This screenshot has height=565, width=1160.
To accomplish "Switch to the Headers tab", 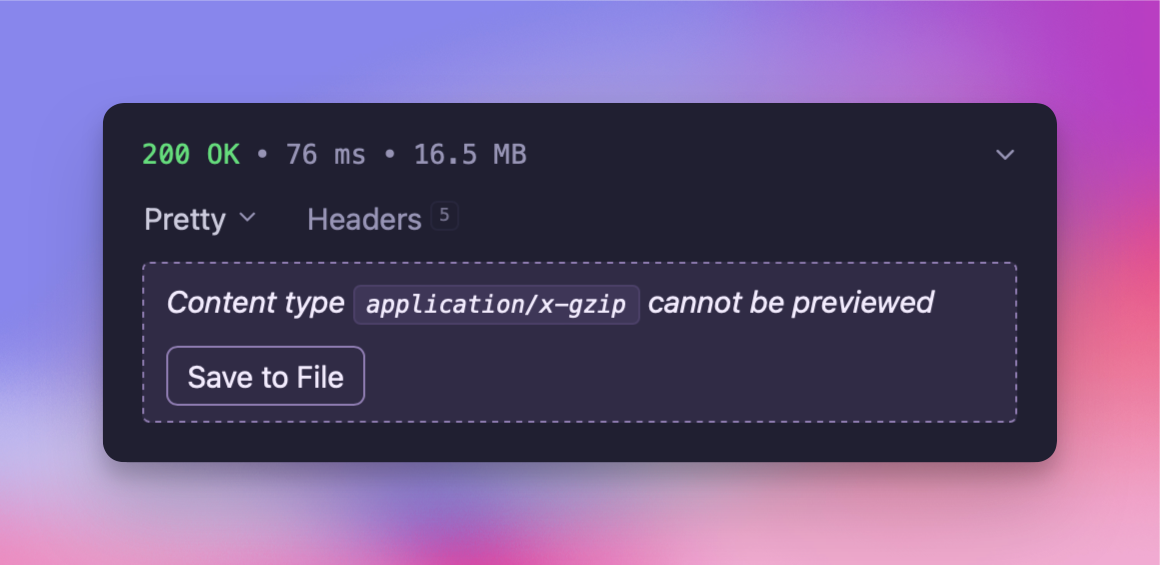I will click(364, 219).
